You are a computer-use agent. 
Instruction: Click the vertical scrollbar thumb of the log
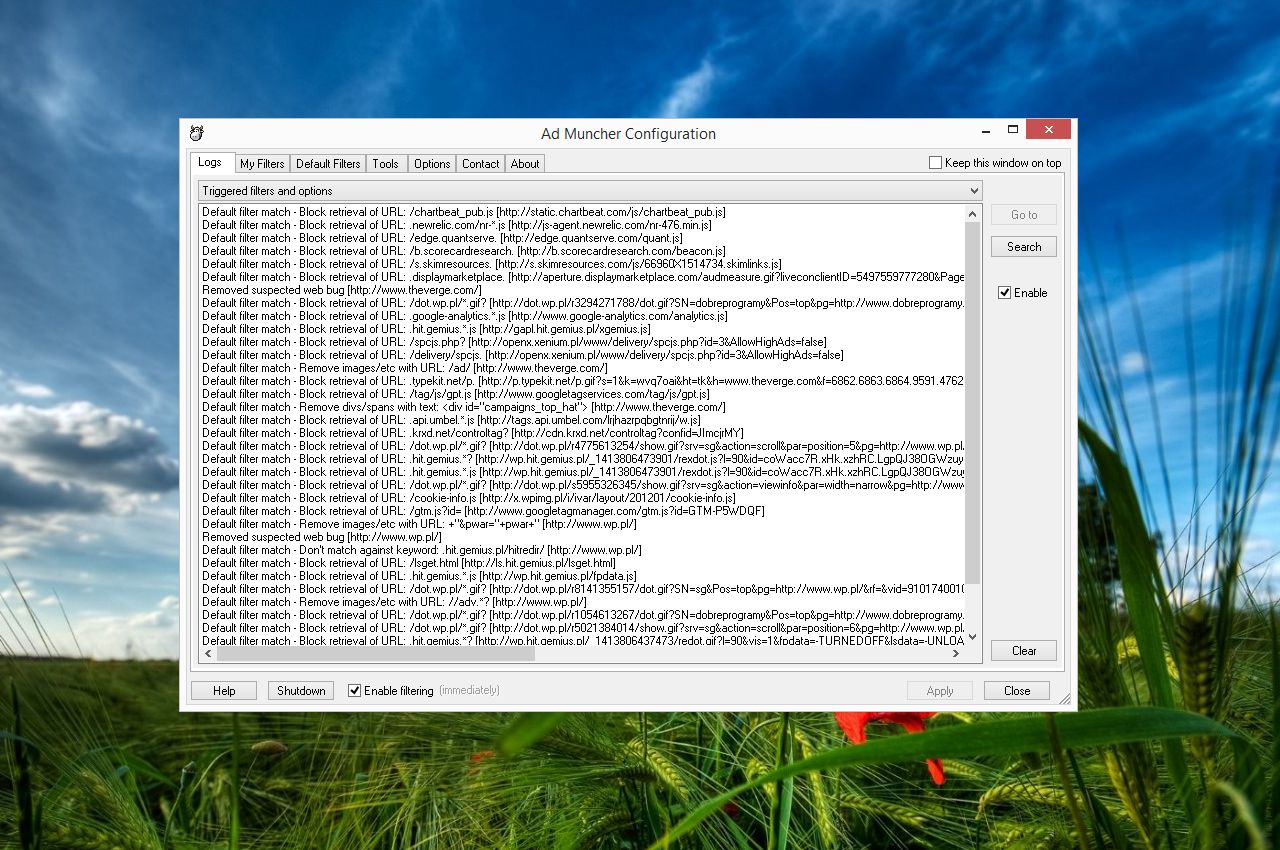[973, 402]
